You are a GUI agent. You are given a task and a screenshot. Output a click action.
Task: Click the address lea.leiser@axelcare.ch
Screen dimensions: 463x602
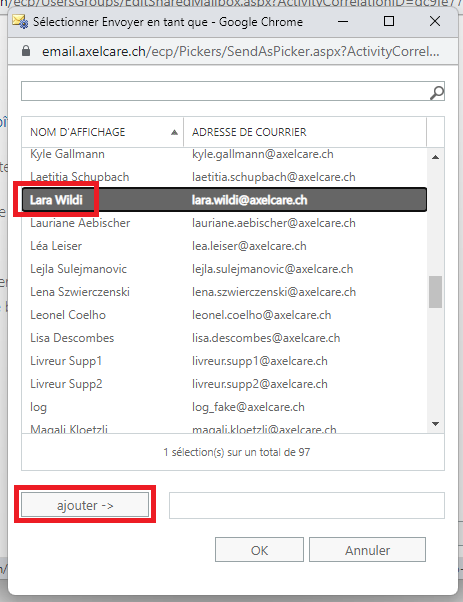(x=249, y=246)
